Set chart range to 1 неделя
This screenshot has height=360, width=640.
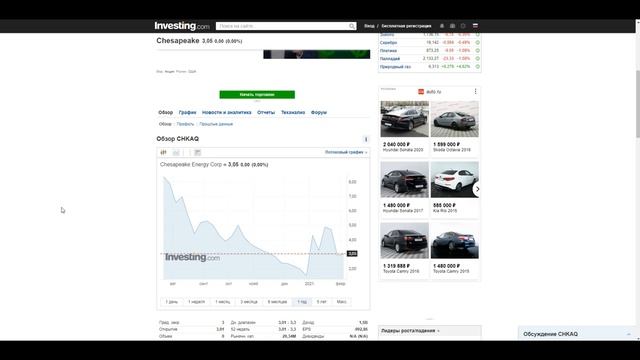[196, 302]
